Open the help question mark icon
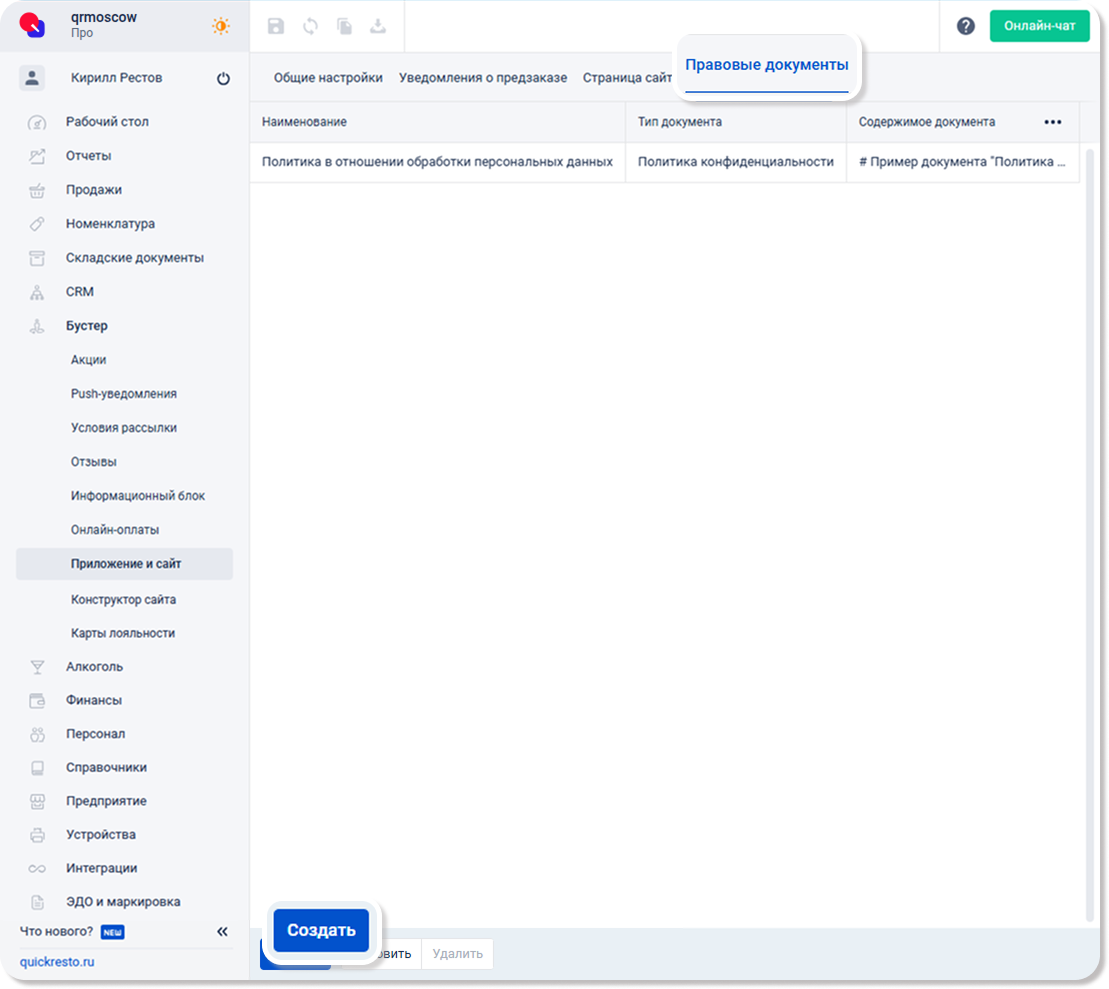 coord(965,27)
